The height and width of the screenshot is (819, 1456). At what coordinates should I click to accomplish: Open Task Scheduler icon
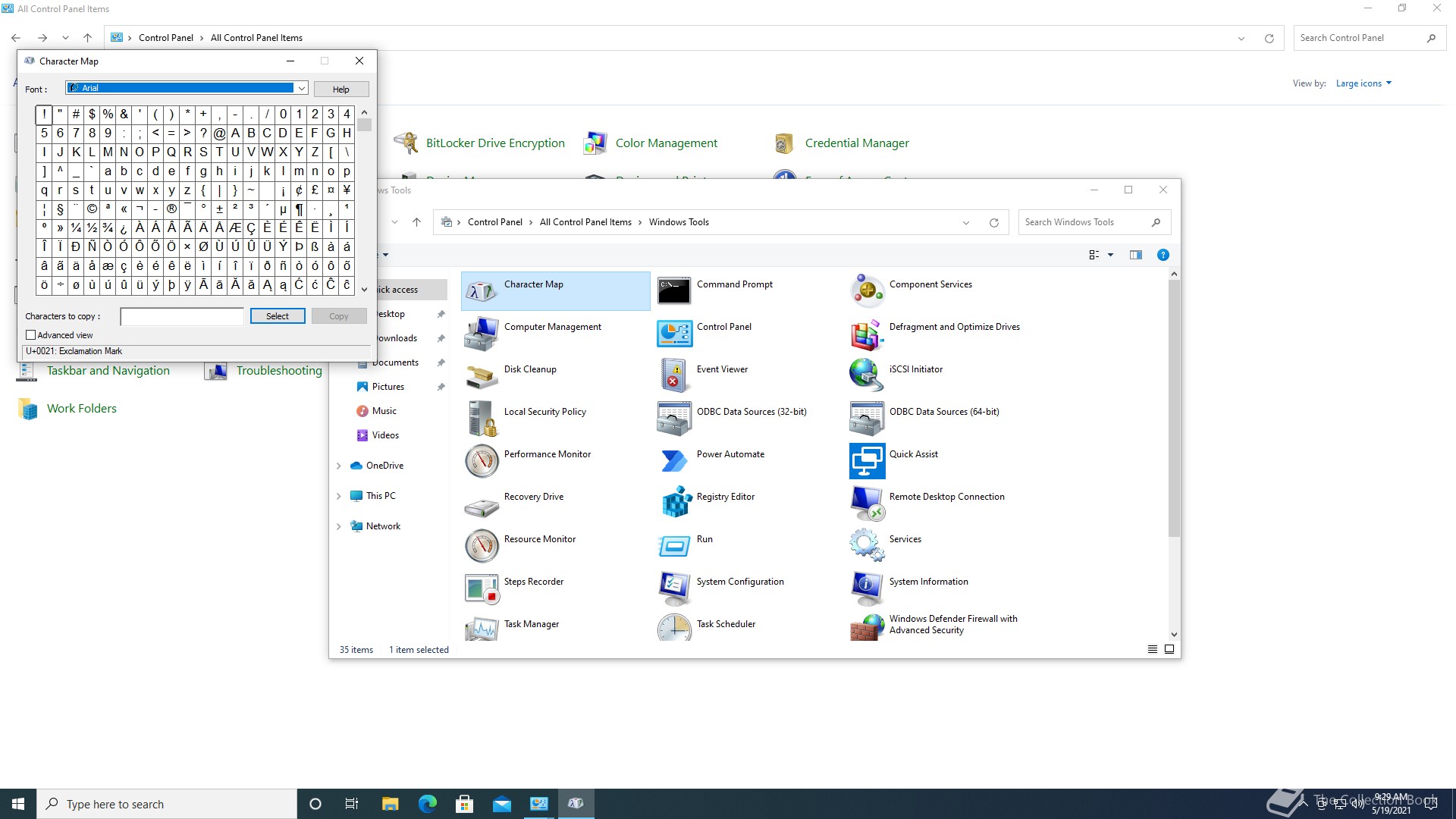pyautogui.click(x=674, y=628)
